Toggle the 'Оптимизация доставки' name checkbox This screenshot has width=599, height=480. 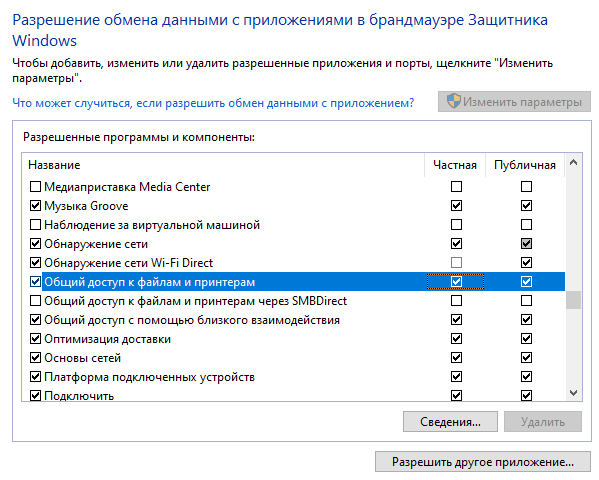[35, 339]
